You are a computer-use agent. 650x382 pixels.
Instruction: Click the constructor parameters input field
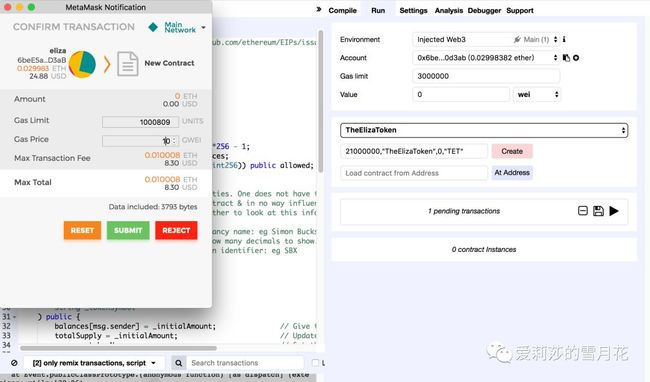tap(414, 151)
